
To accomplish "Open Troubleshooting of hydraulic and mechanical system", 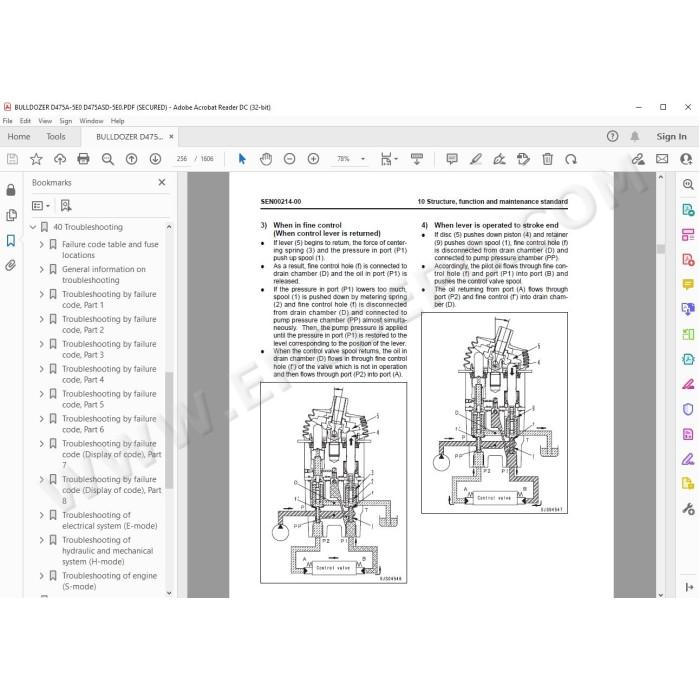I will click(x=108, y=551).
